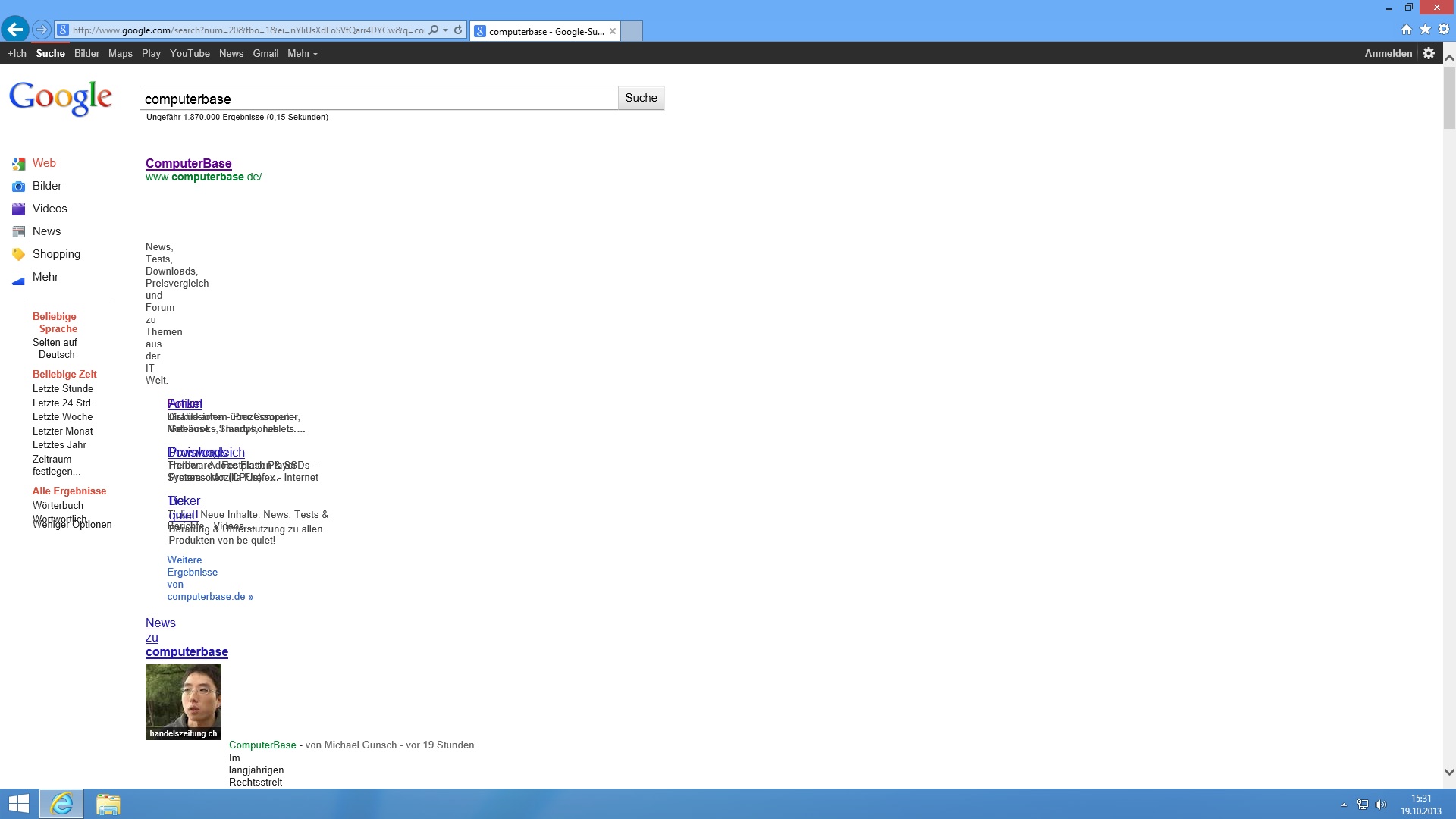Open Internet Explorer tools gear icon
This screenshot has width=1456, height=819.
pos(1444,30)
